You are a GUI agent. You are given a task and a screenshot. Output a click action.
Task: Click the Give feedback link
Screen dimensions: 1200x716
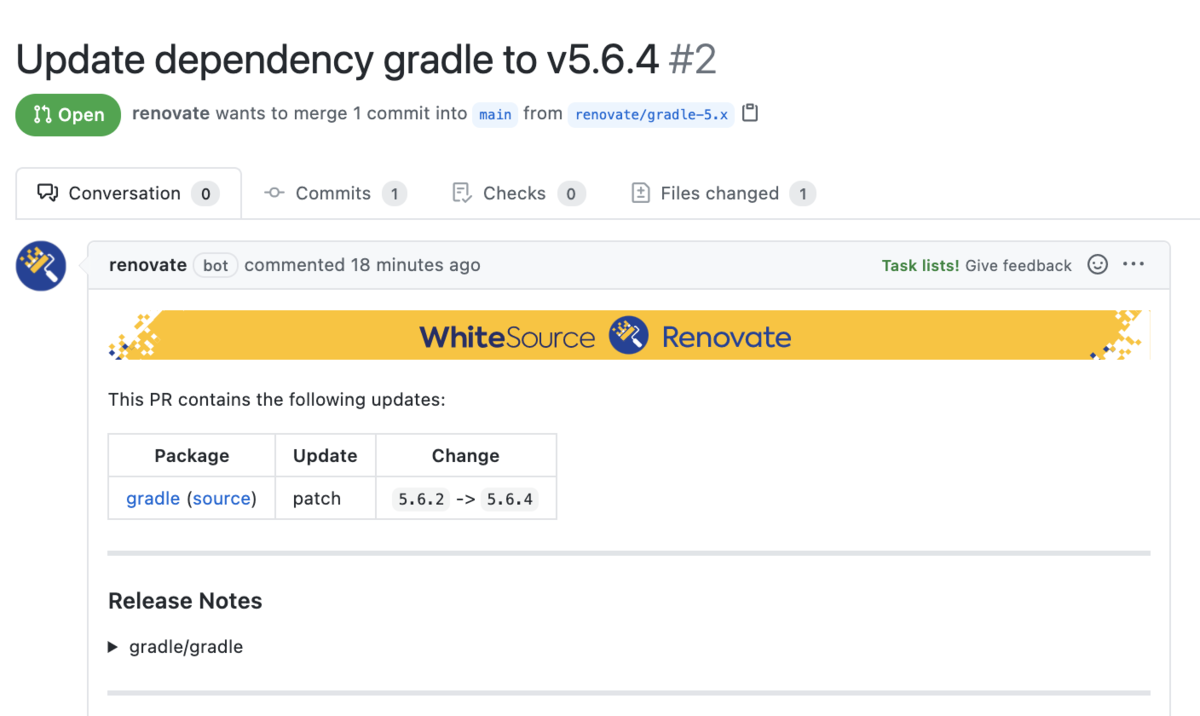tap(1018, 265)
